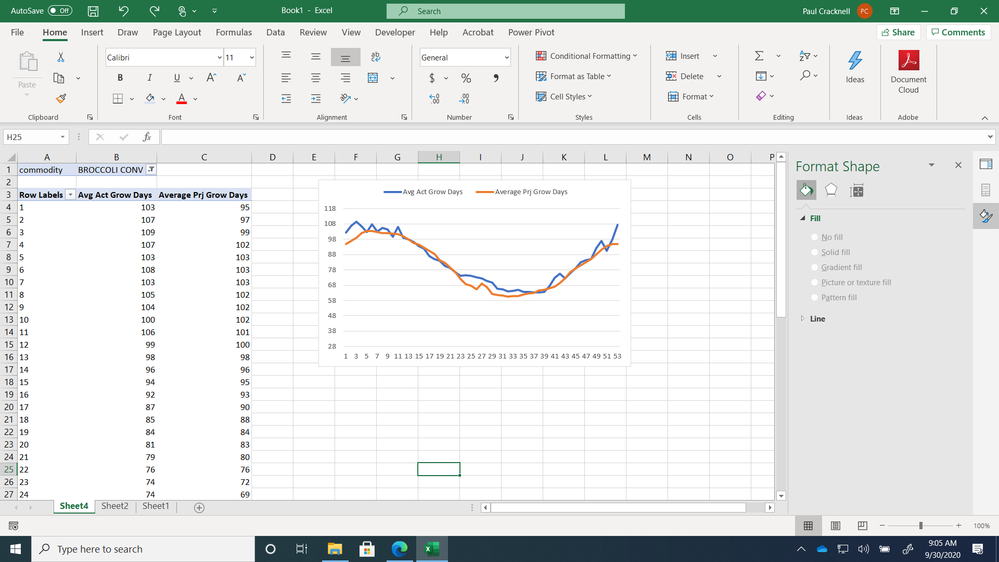Activate the Format Painter brush
Image resolution: width=999 pixels, height=562 pixels.
click(x=61, y=98)
